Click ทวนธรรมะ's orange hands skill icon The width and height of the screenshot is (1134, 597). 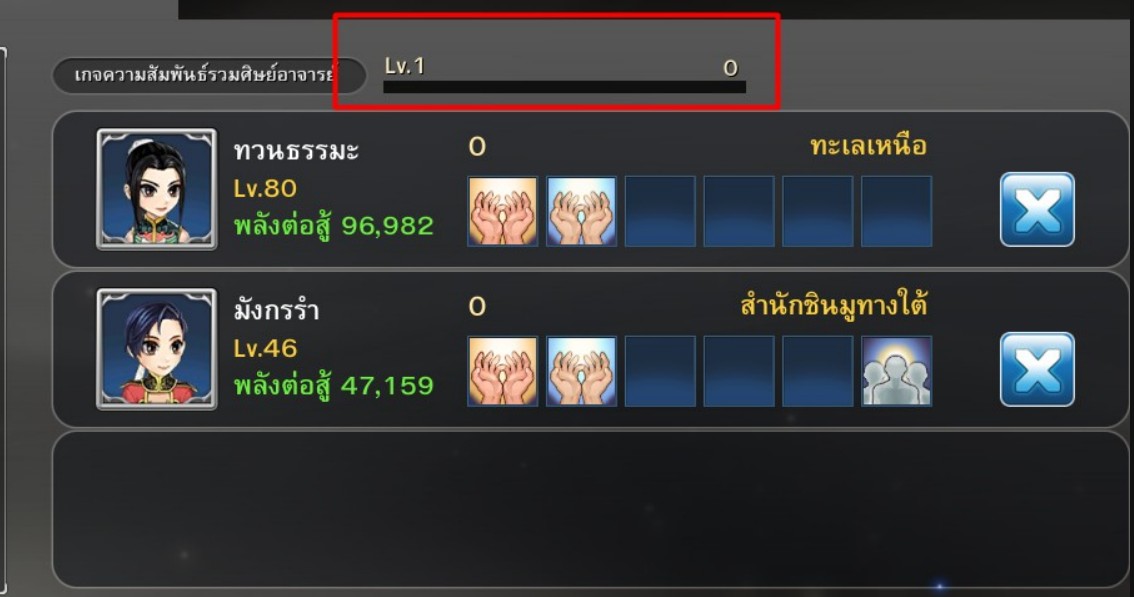click(503, 211)
